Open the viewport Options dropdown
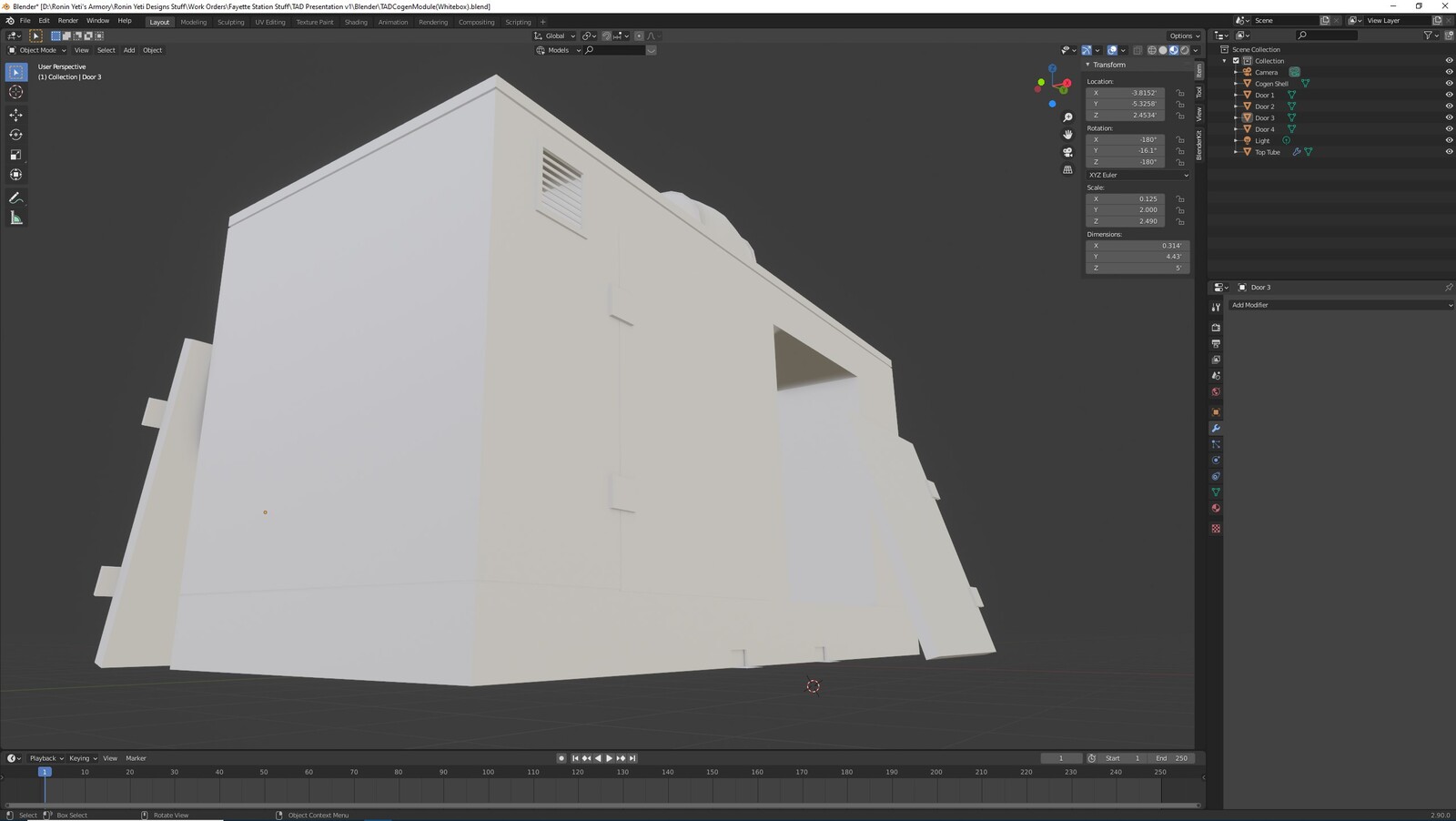The image size is (1456, 821). 1185,35
